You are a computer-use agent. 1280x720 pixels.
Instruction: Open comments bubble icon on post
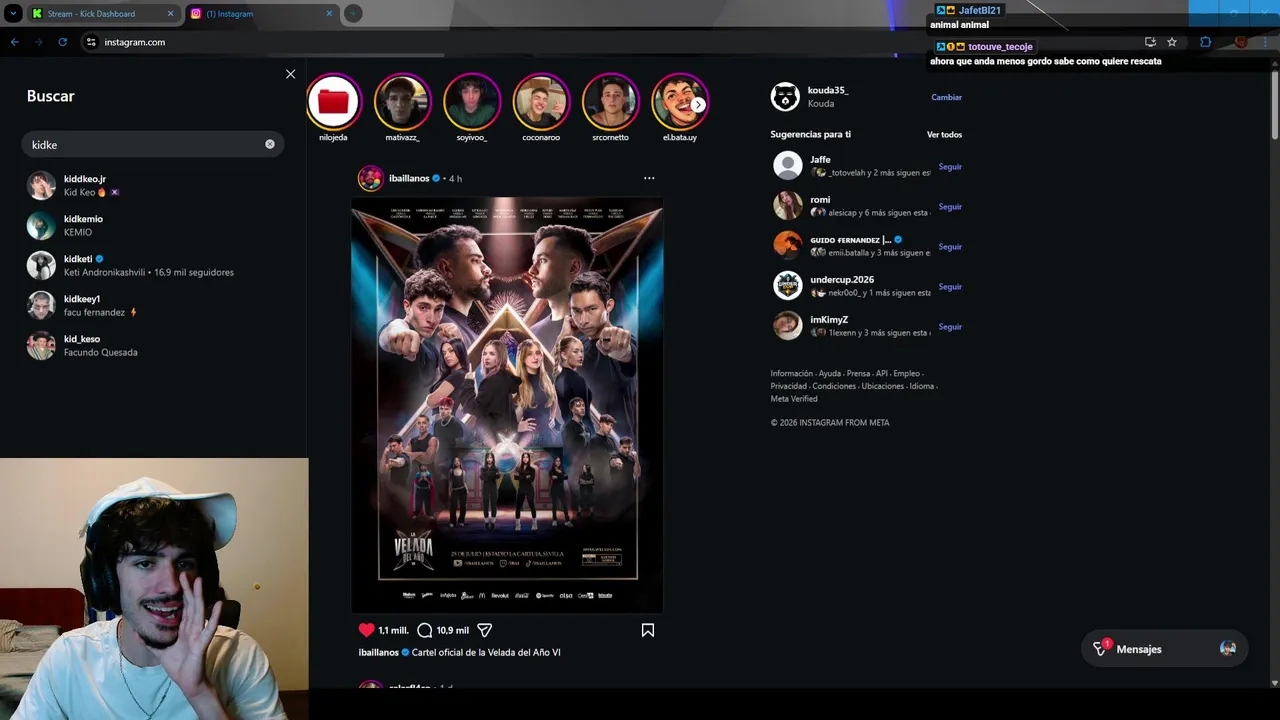point(425,630)
